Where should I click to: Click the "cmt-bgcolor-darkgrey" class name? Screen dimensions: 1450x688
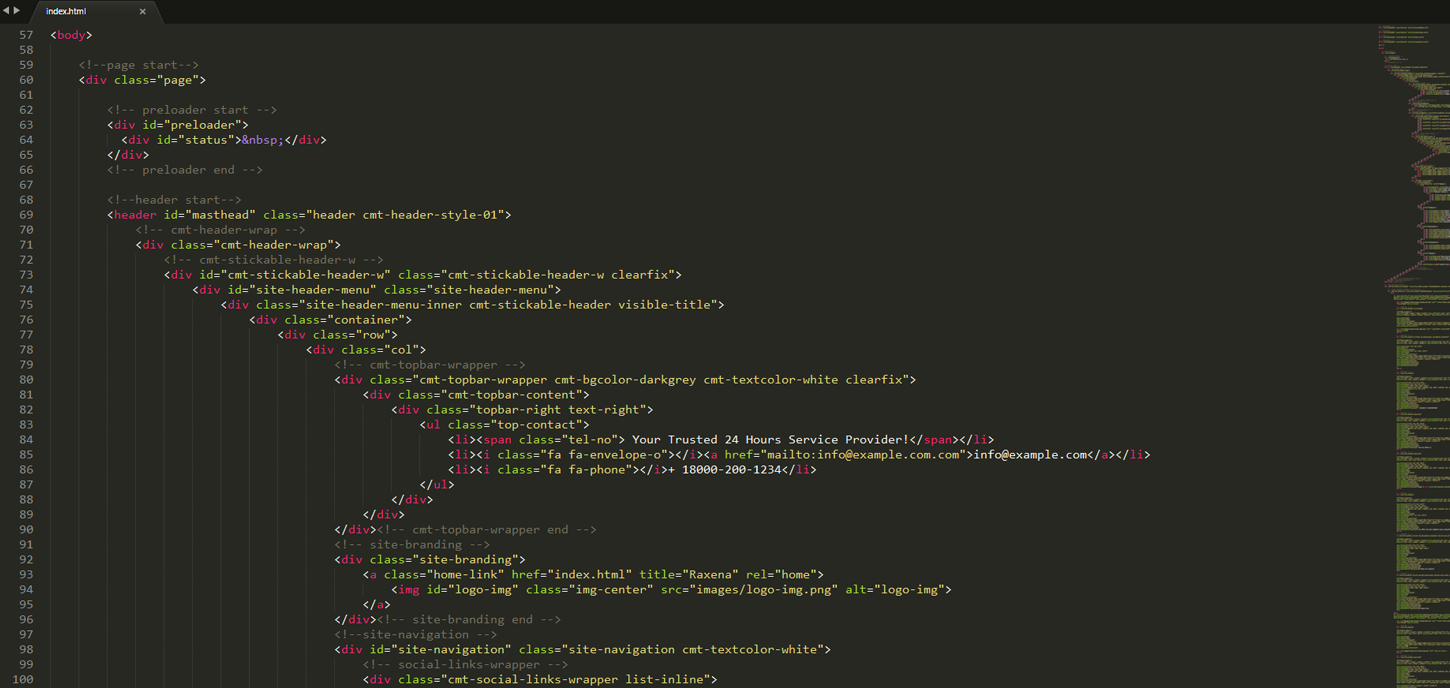point(625,380)
